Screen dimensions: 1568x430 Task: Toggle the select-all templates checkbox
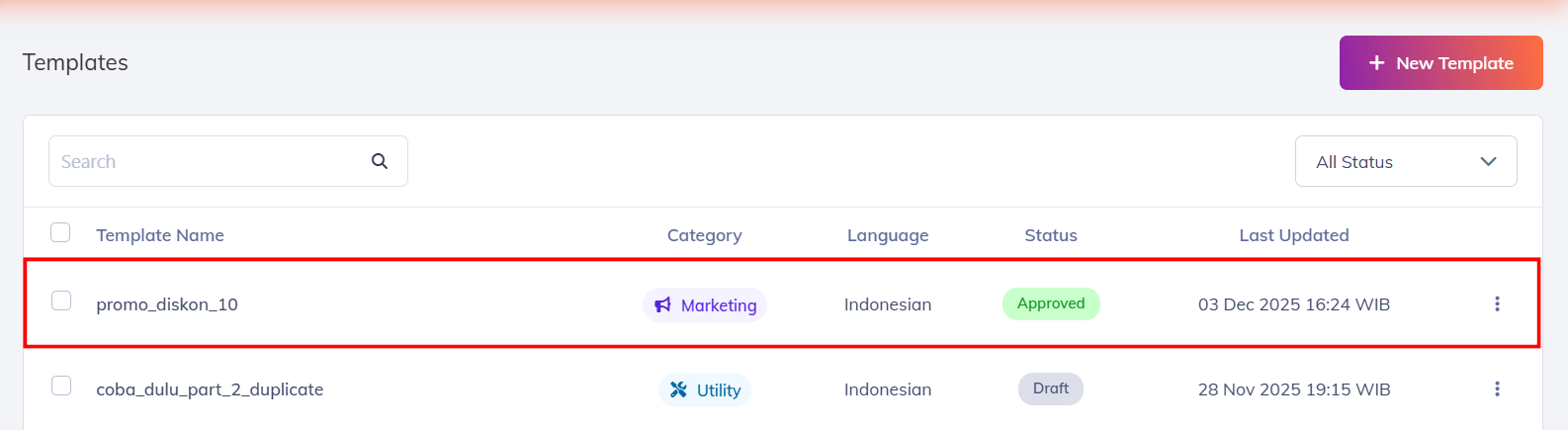(60, 232)
